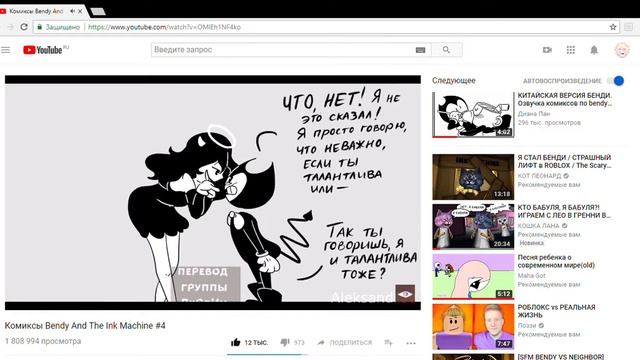Open the Chrome menu button
The height and width of the screenshot is (360, 640).
(629, 27)
